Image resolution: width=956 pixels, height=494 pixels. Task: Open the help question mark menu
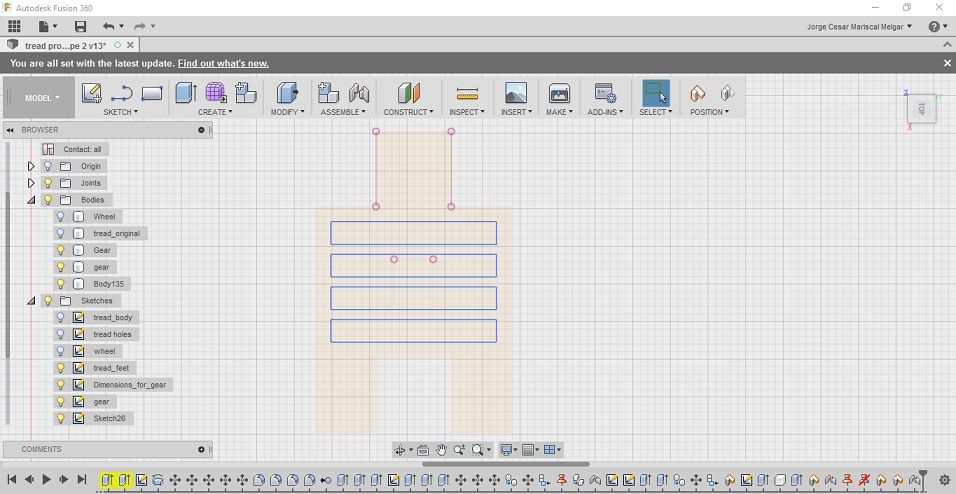click(938, 26)
